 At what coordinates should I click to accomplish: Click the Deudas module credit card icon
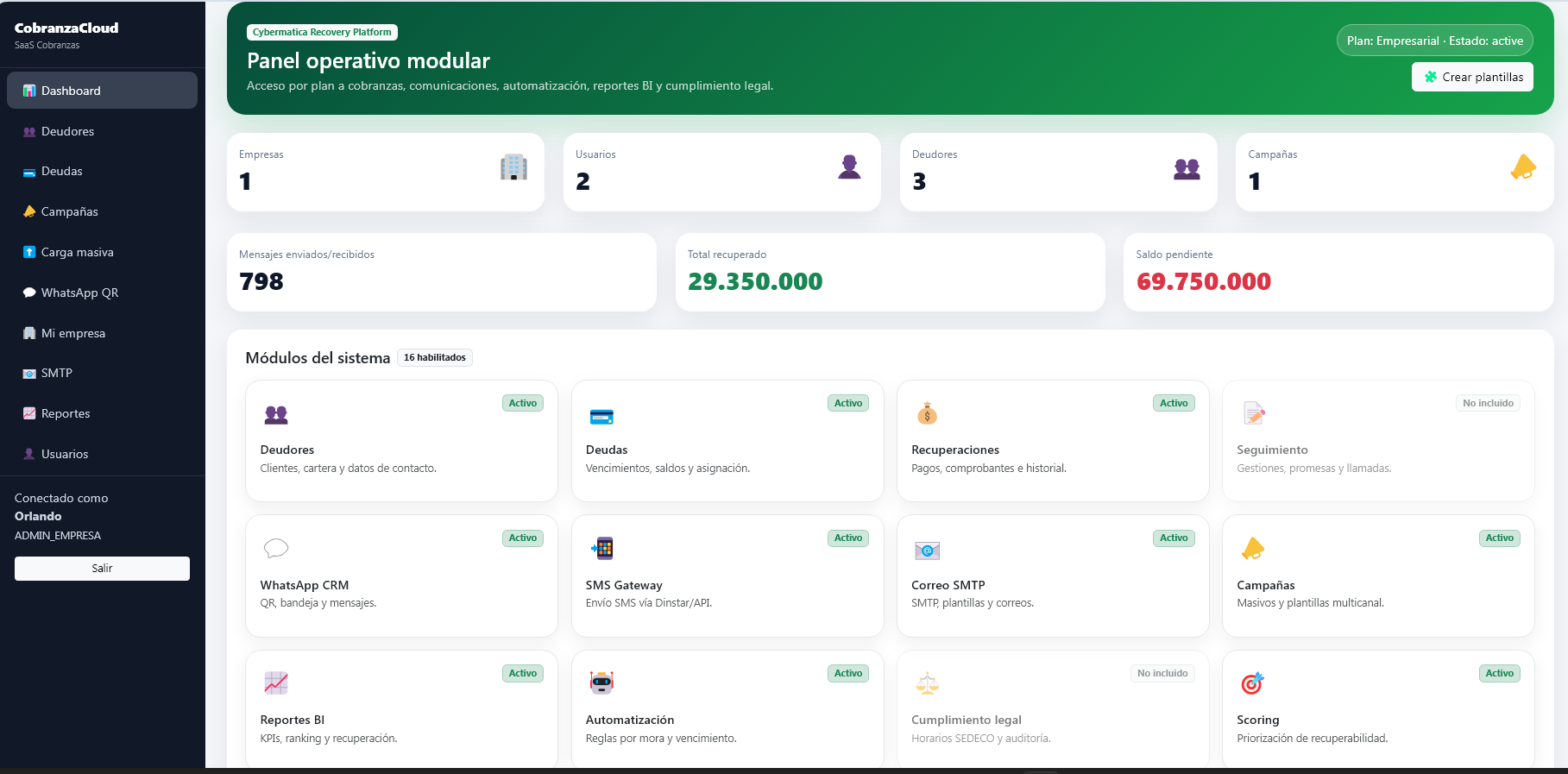coord(601,417)
